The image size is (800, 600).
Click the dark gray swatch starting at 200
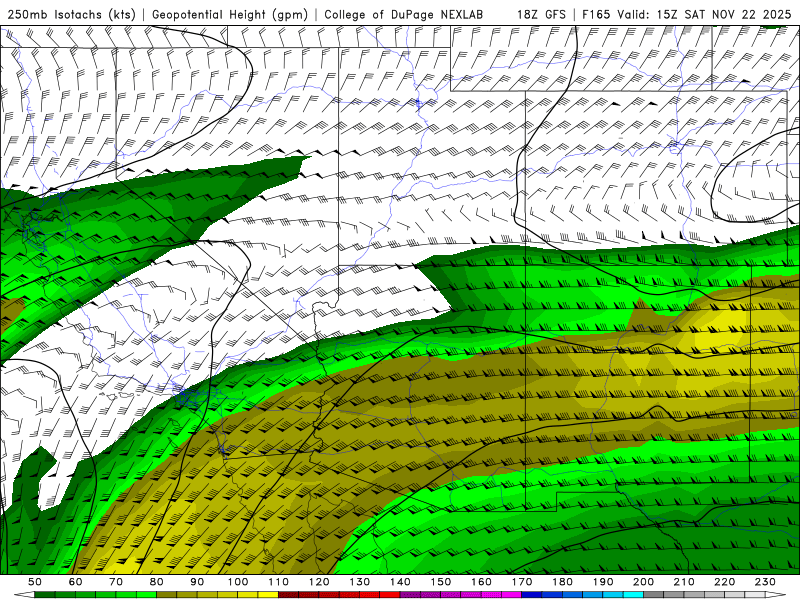(654, 595)
